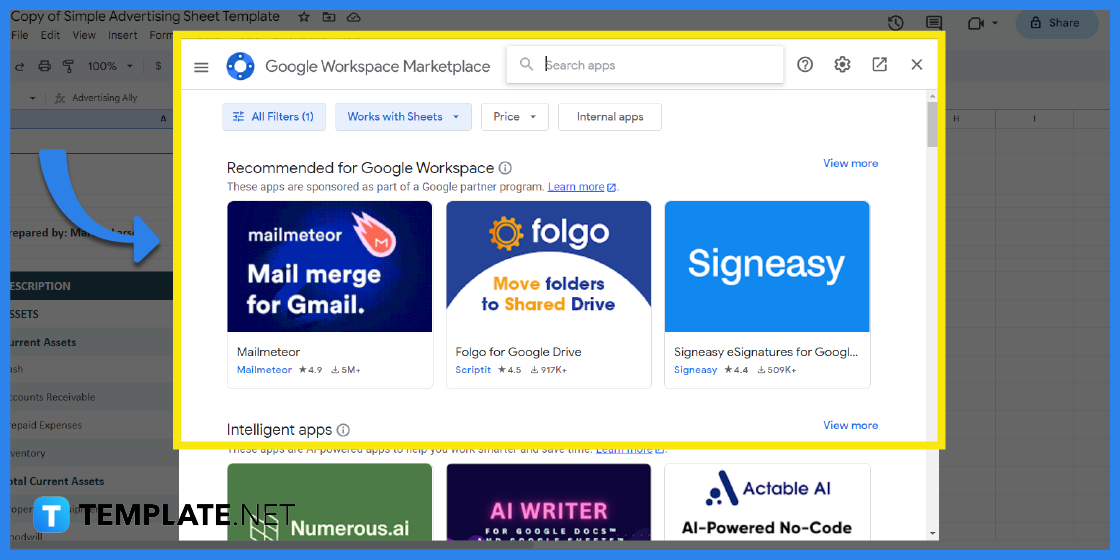The image size is (1120, 560).
Task: Open View more for Recommended apps
Action: pyautogui.click(x=851, y=164)
